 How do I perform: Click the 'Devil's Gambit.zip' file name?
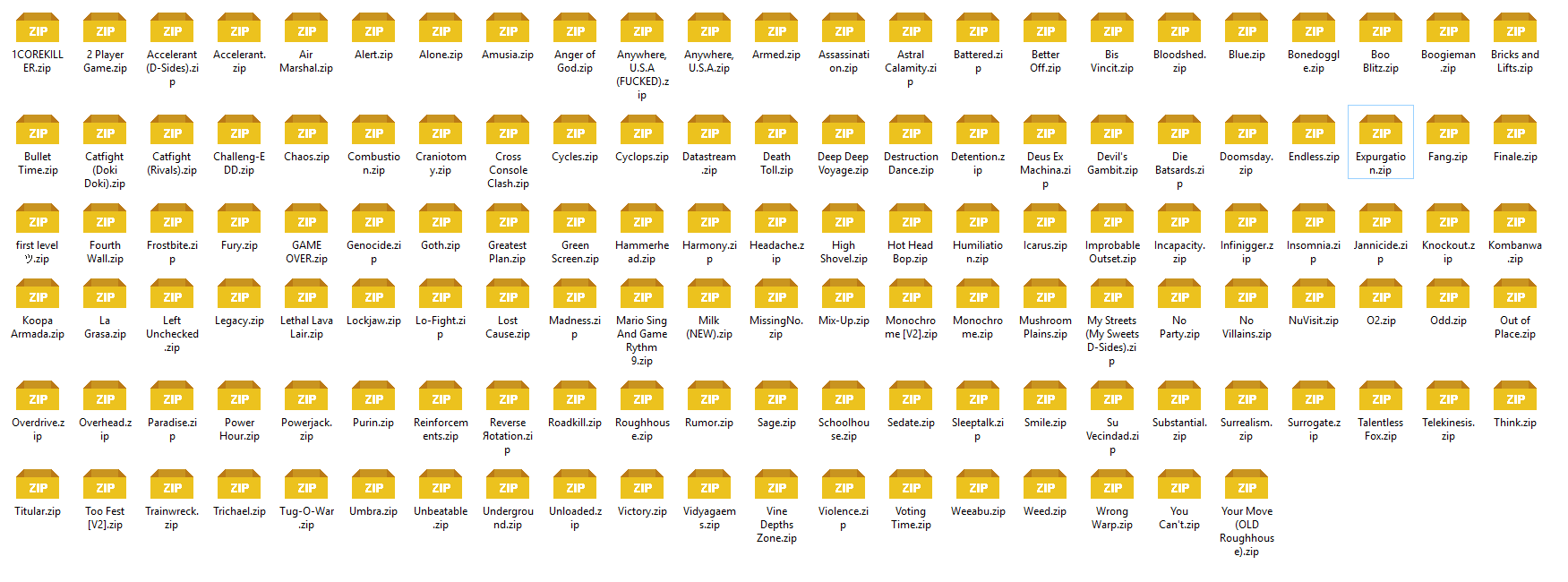[1112, 163]
